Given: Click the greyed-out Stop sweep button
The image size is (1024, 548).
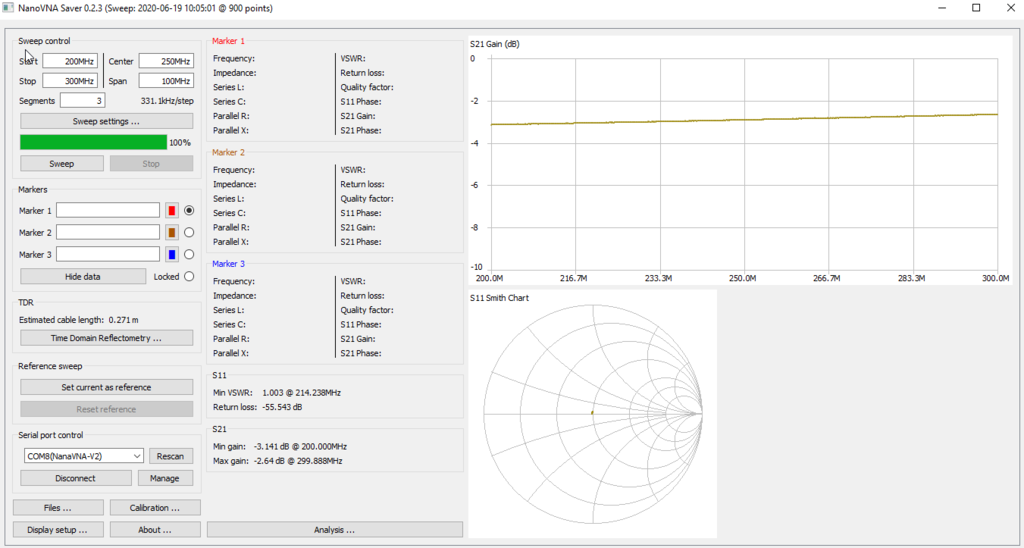Looking at the screenshot, I should click(x=151, y=163).
